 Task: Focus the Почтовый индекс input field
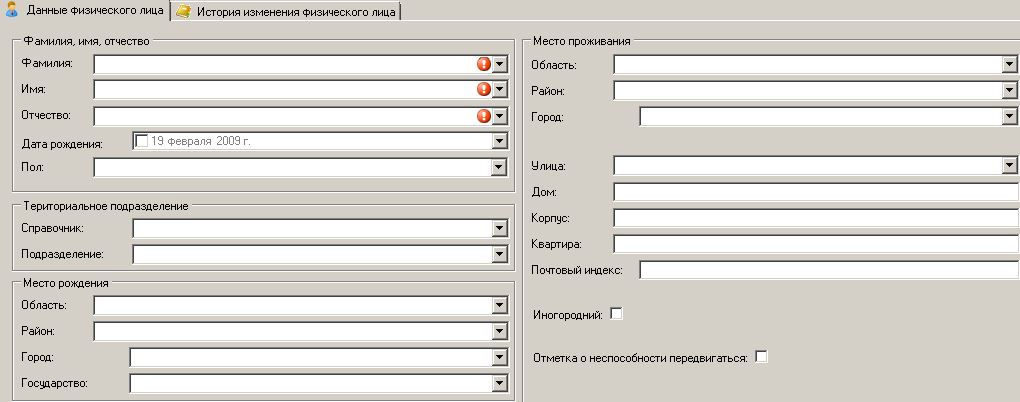pyautogui.click(x=829, y=270)
